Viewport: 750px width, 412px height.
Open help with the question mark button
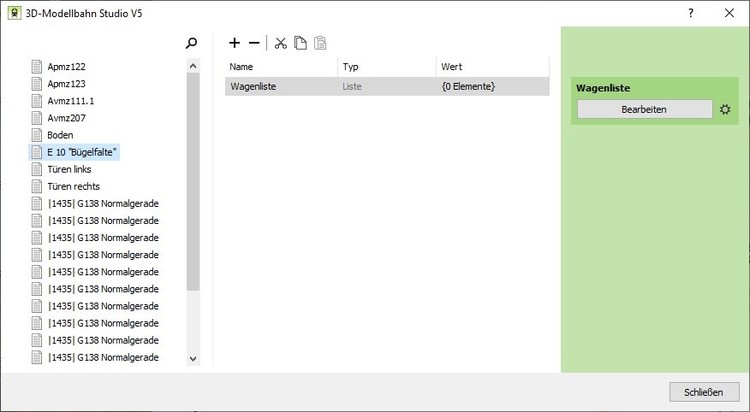coord(691,13)
